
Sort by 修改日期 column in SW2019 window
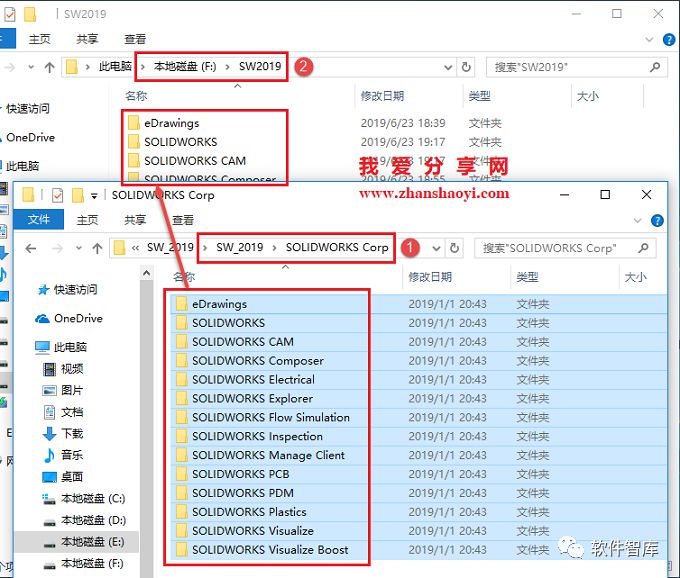click(382, 96)
